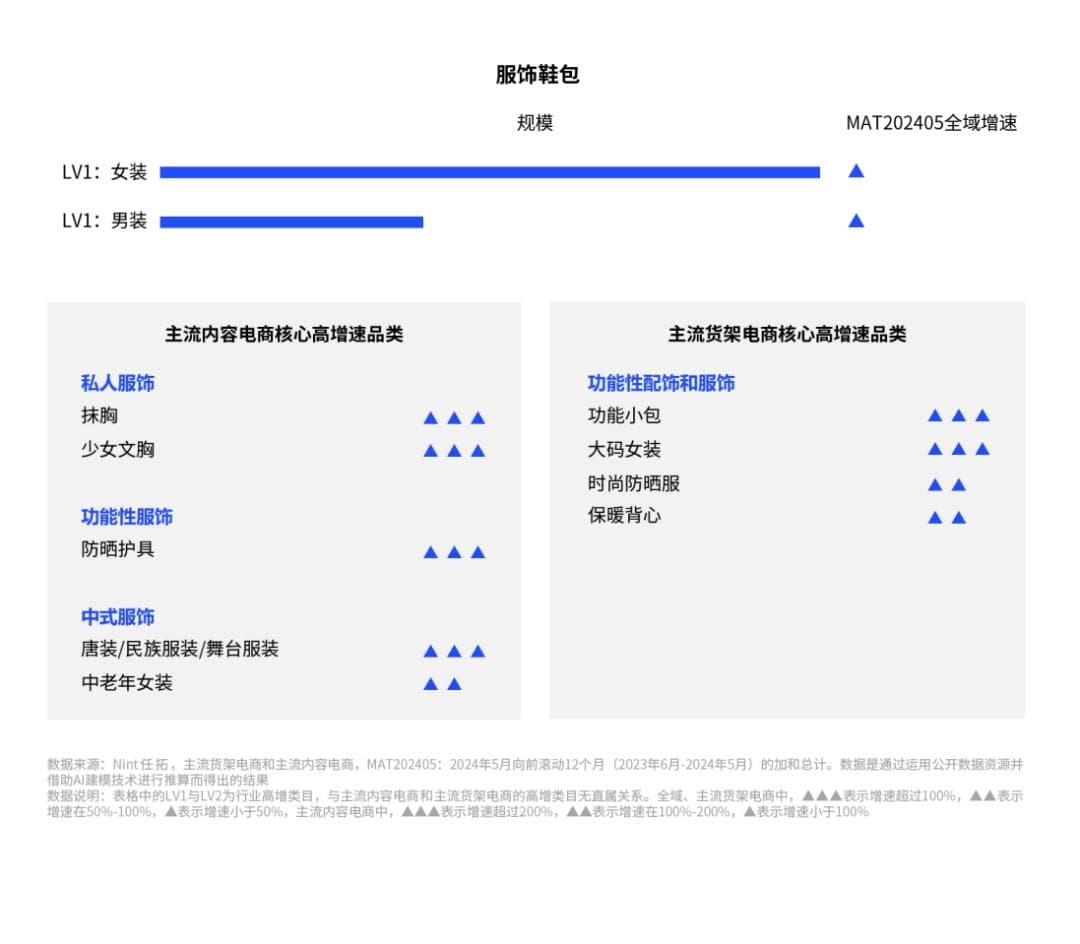
Task: Click the triple triangles next to 功能小包
Action: click(958, 415)
